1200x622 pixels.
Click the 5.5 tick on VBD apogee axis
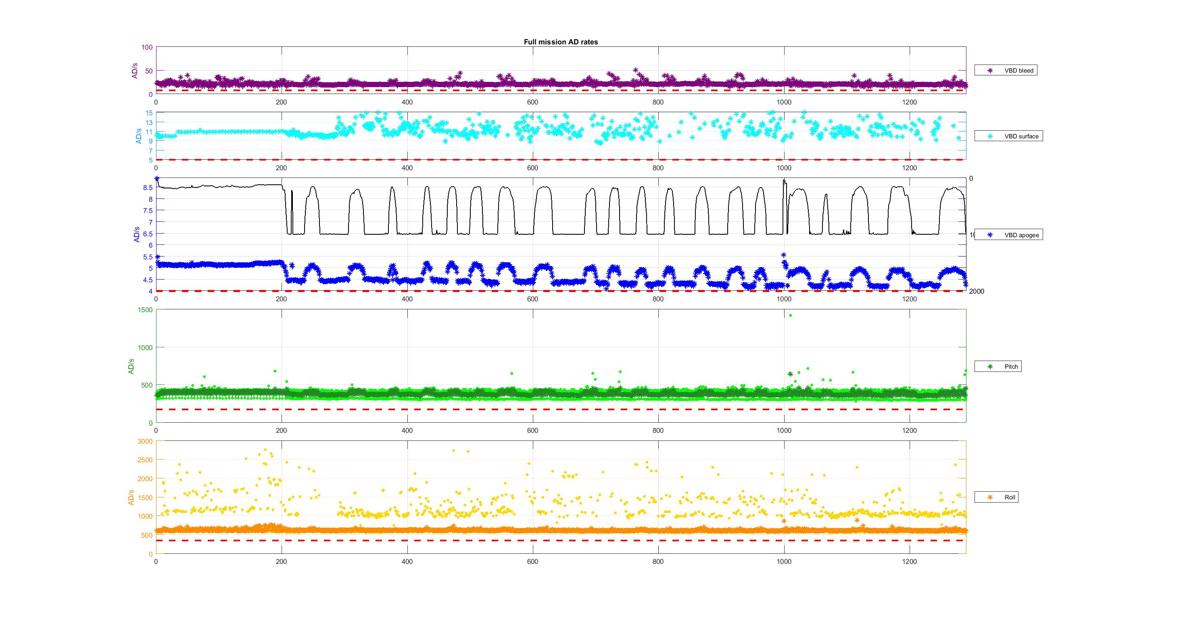(x=148, y=257)
